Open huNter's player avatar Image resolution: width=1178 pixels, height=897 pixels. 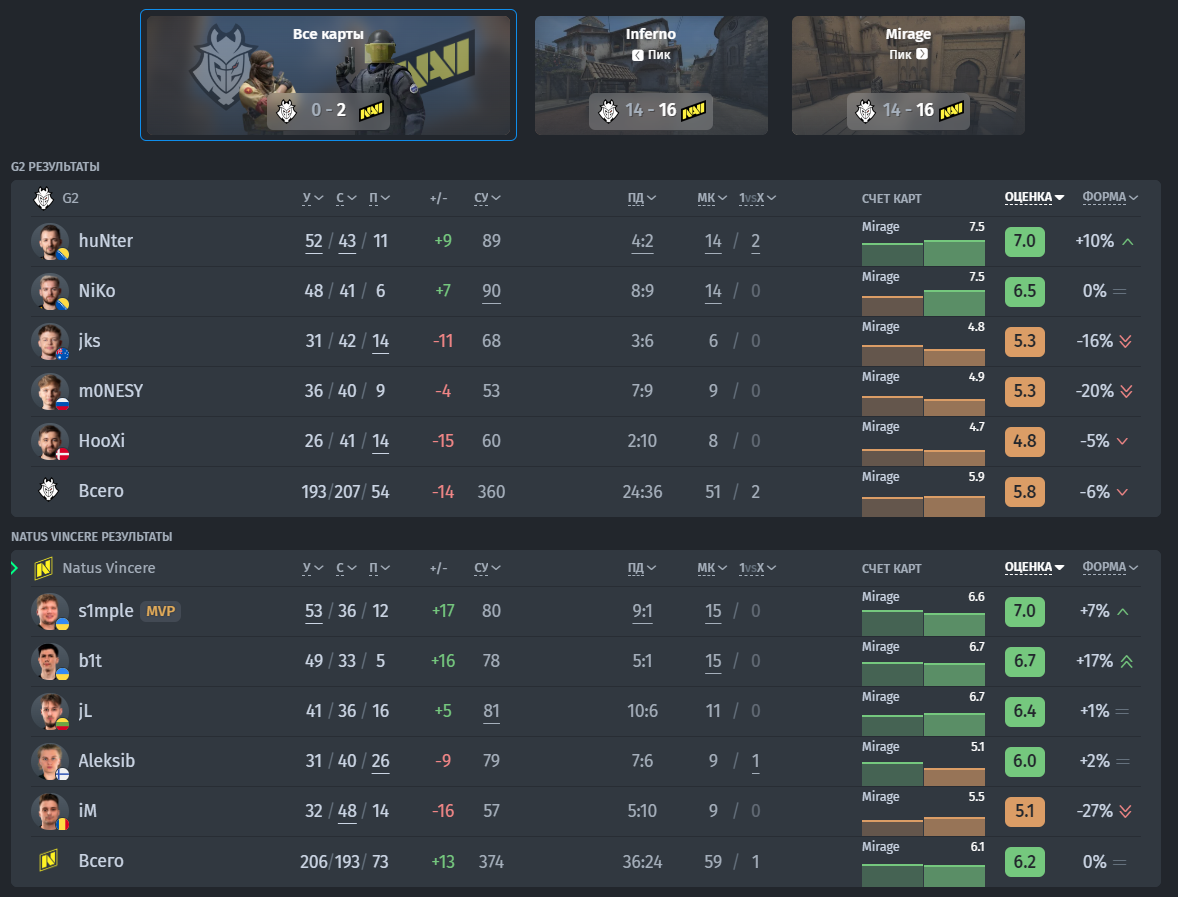coord(50,241)
